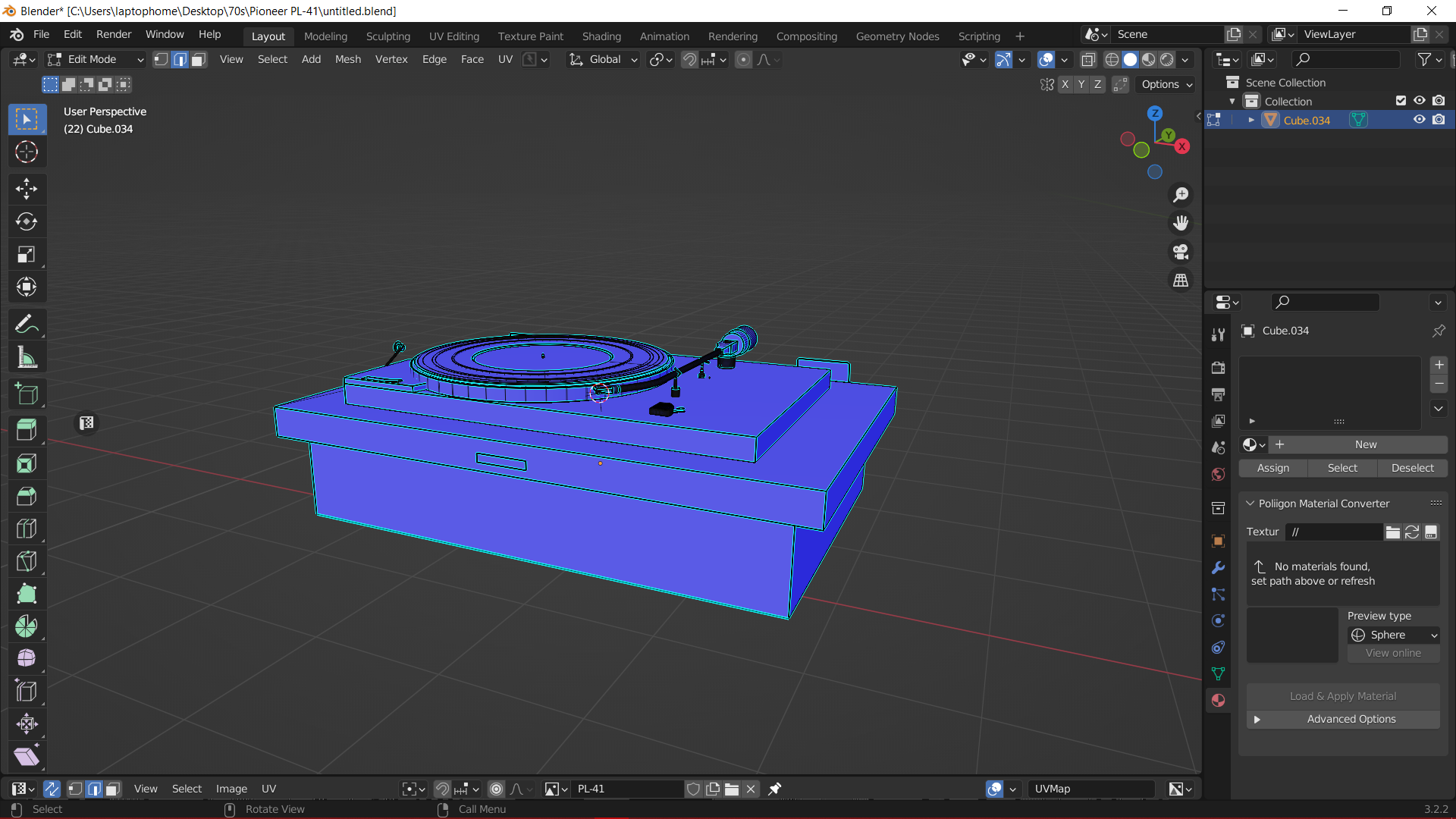Toggle X-ray display in the viewport header
1456x819 pixels.
coord(1088,59)
